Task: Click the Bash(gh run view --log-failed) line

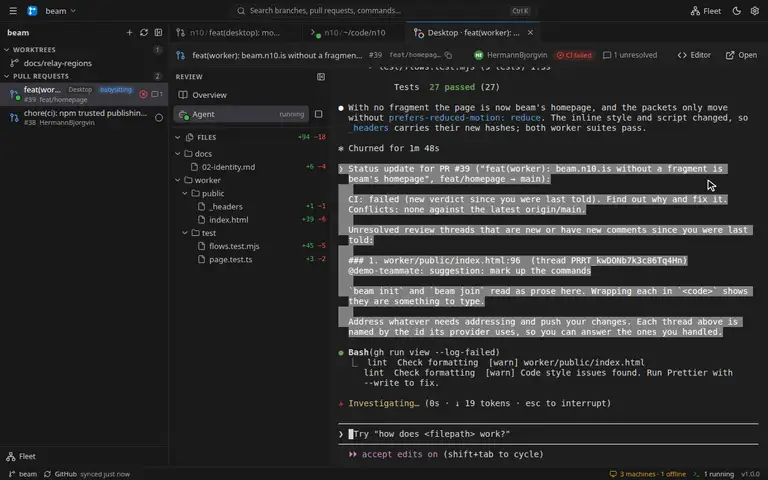Action: [424, 352]
